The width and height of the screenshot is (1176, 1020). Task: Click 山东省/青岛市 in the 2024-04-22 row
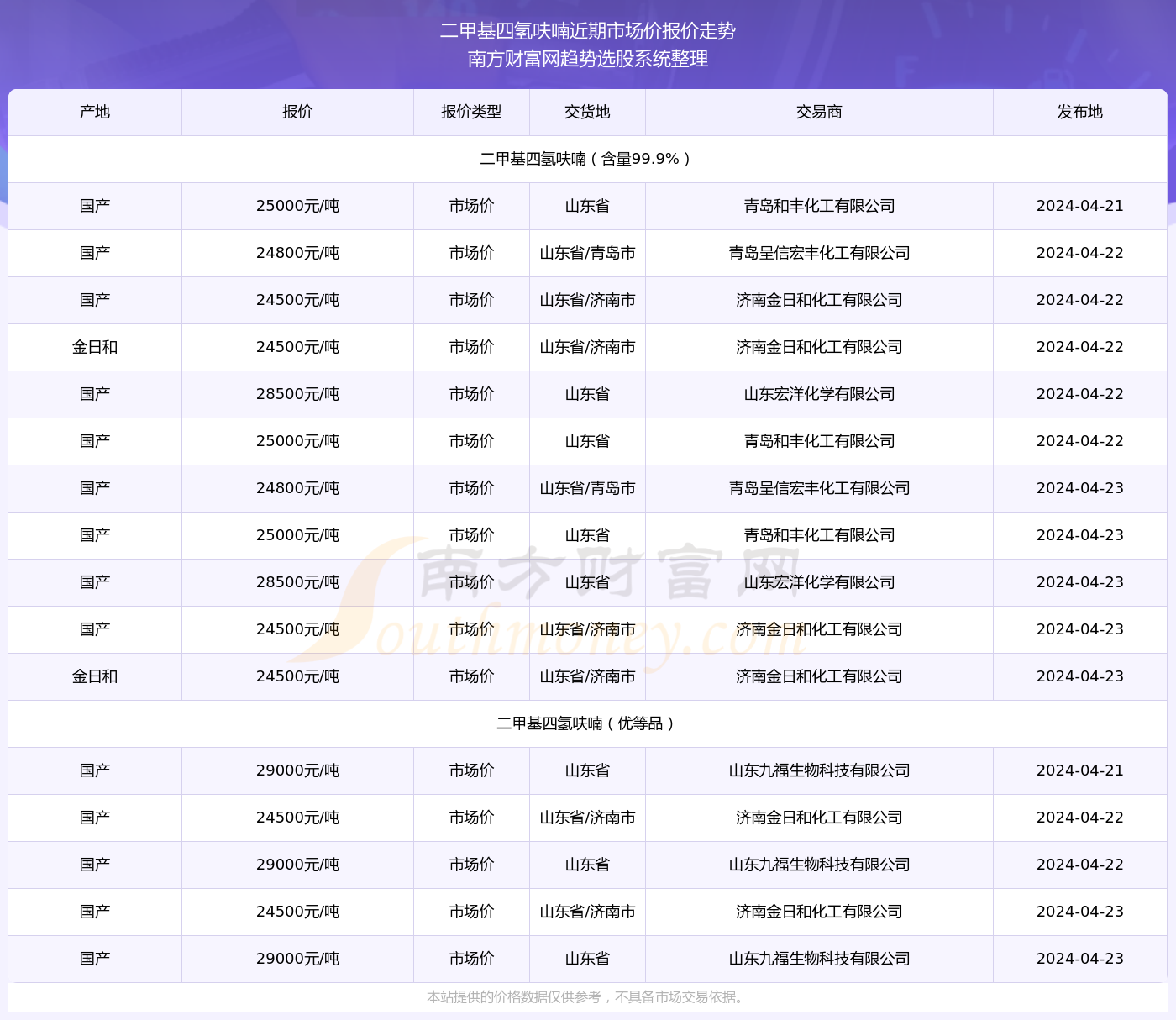tap(587, 253)
